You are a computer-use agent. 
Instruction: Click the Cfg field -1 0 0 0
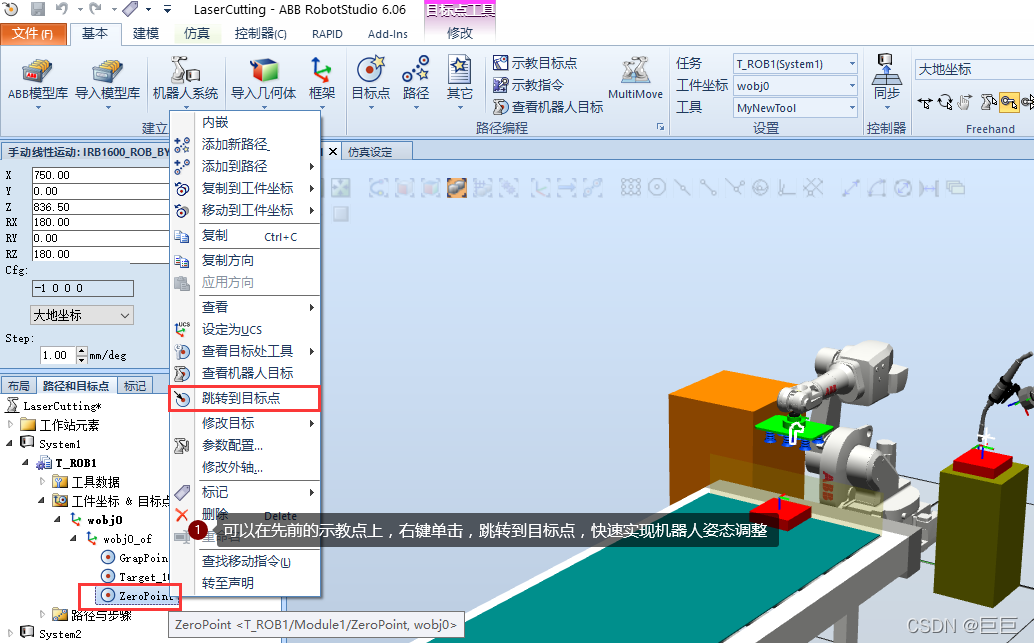82,288
